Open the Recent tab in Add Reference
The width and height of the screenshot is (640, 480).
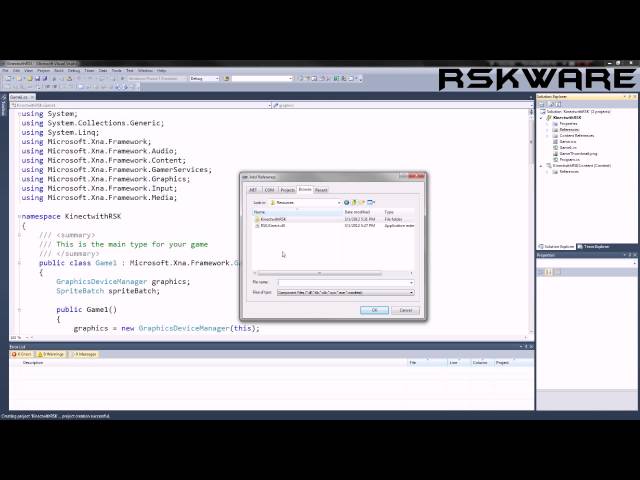point(321,190)
